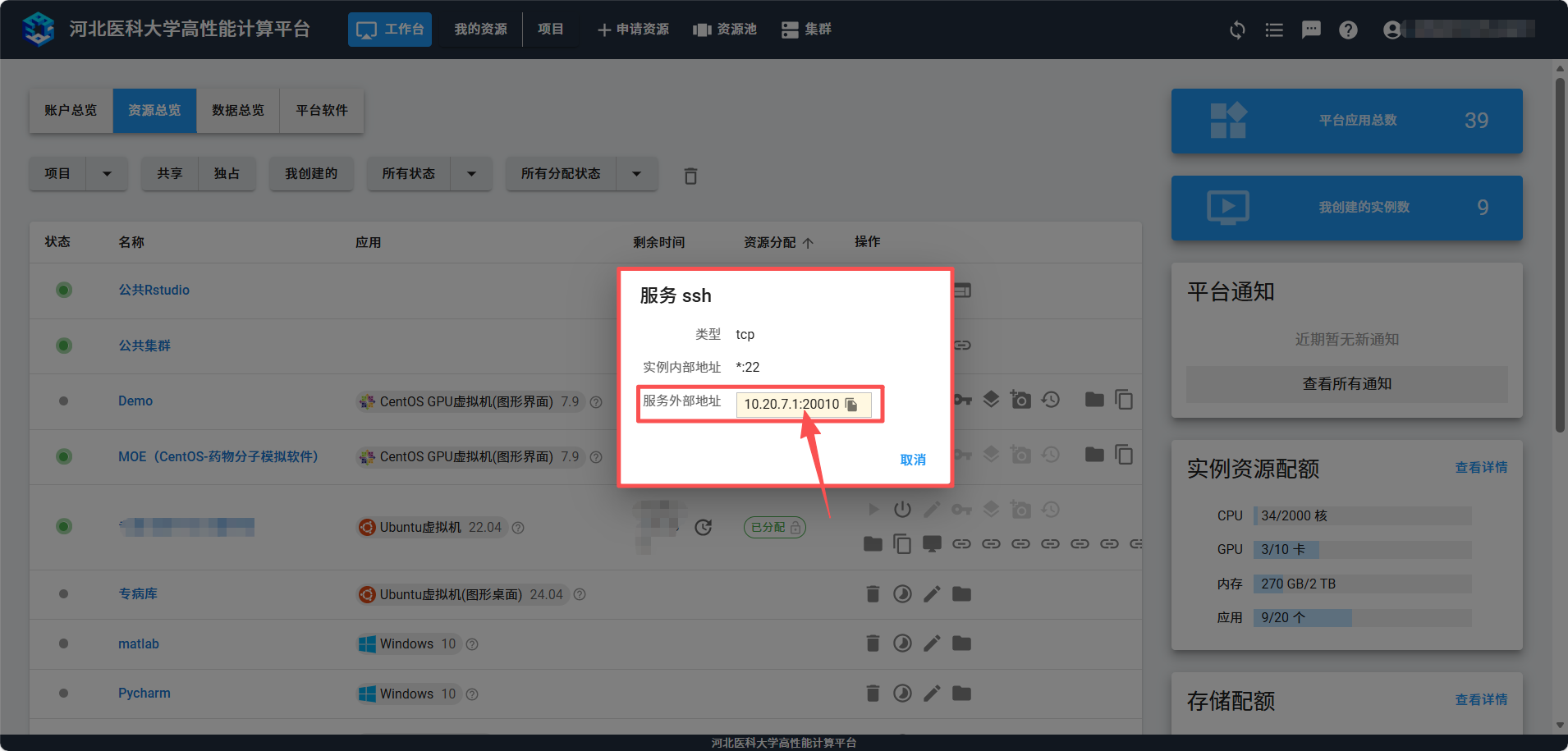Open the folder icon for 专病库 row
The width and height of the screenshot is (1568, 751).
[x=961, y=594]
